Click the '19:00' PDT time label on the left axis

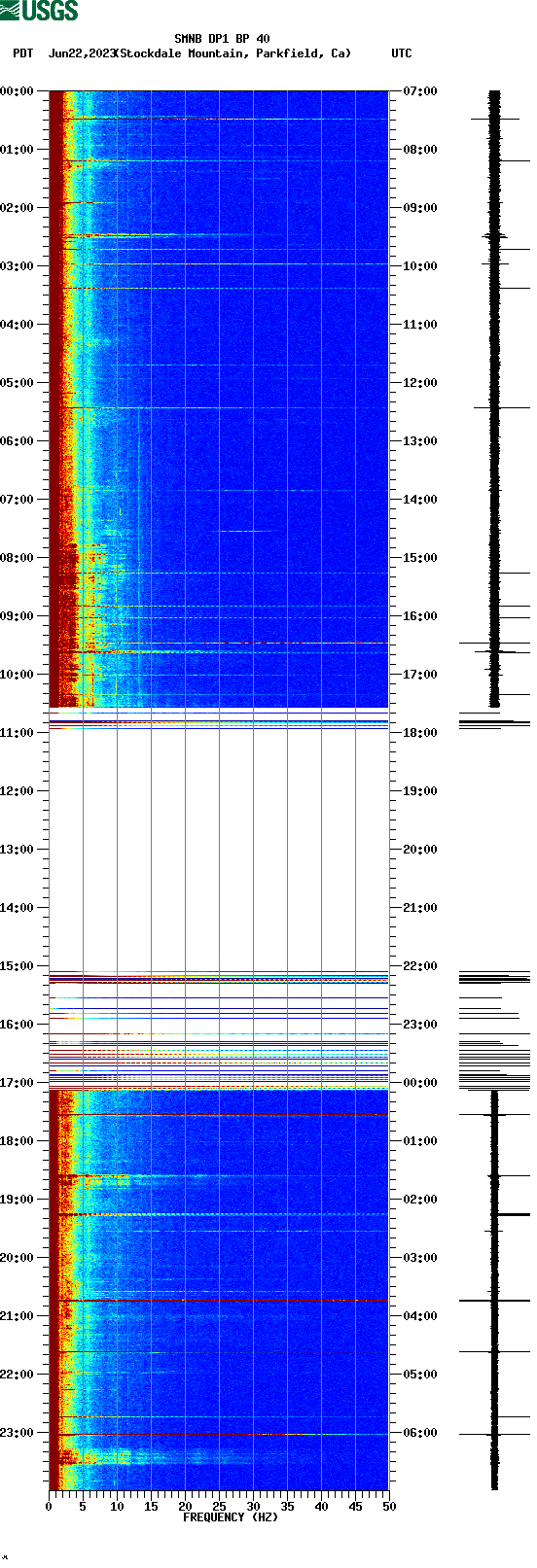18,1200
